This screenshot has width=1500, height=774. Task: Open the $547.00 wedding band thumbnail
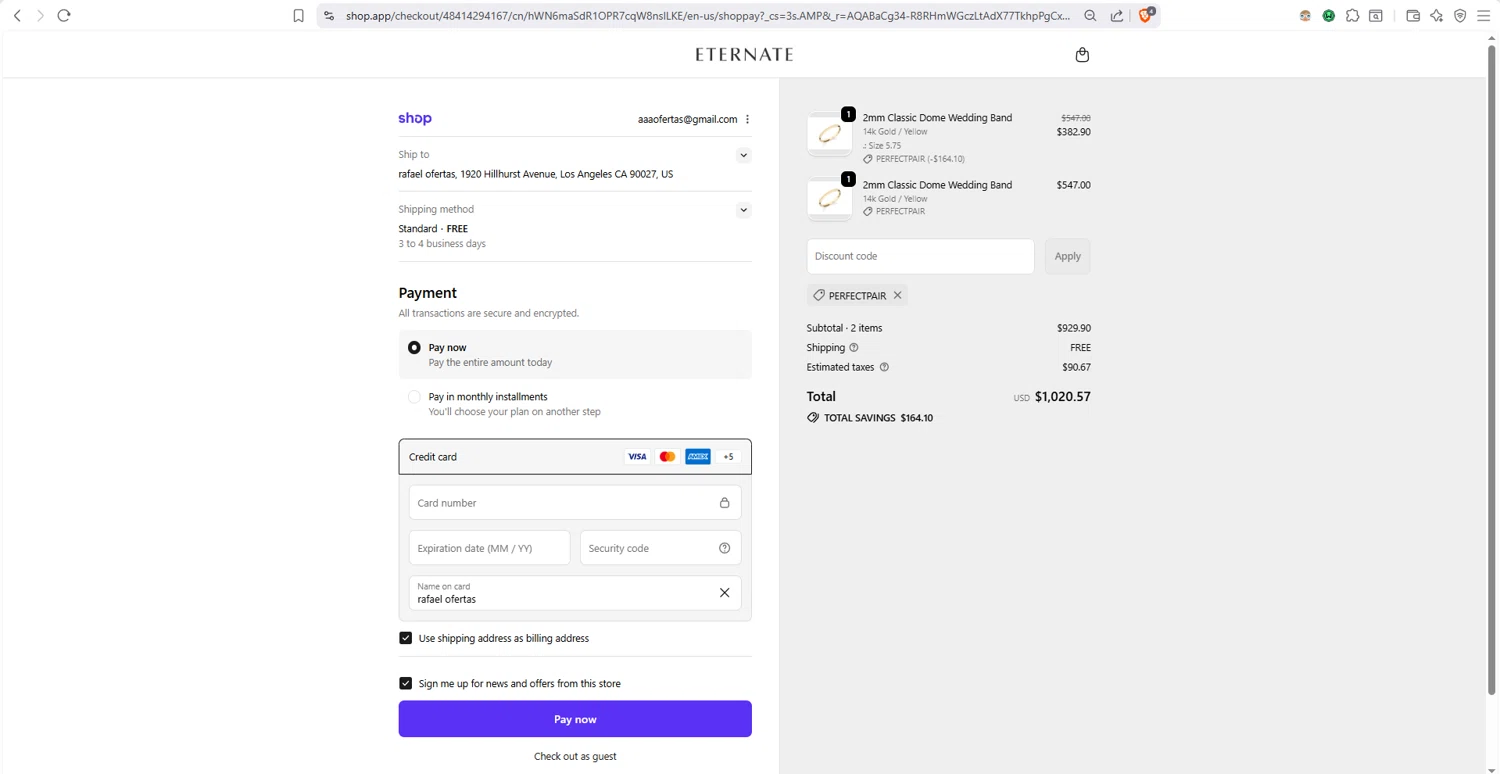tap(830, 199)
